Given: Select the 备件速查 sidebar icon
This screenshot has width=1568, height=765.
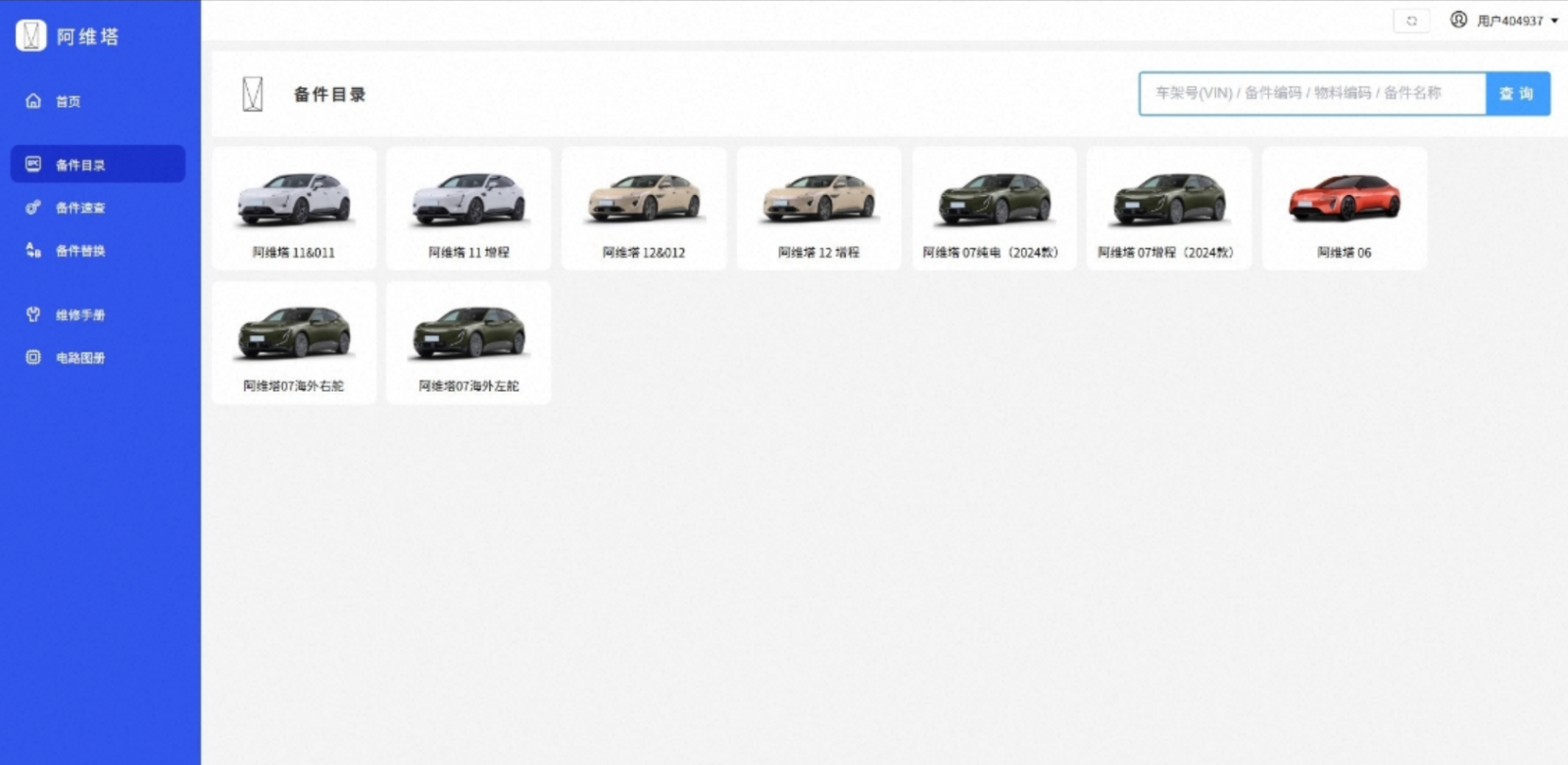Looking at the screenshot, I should click(33, 208).
